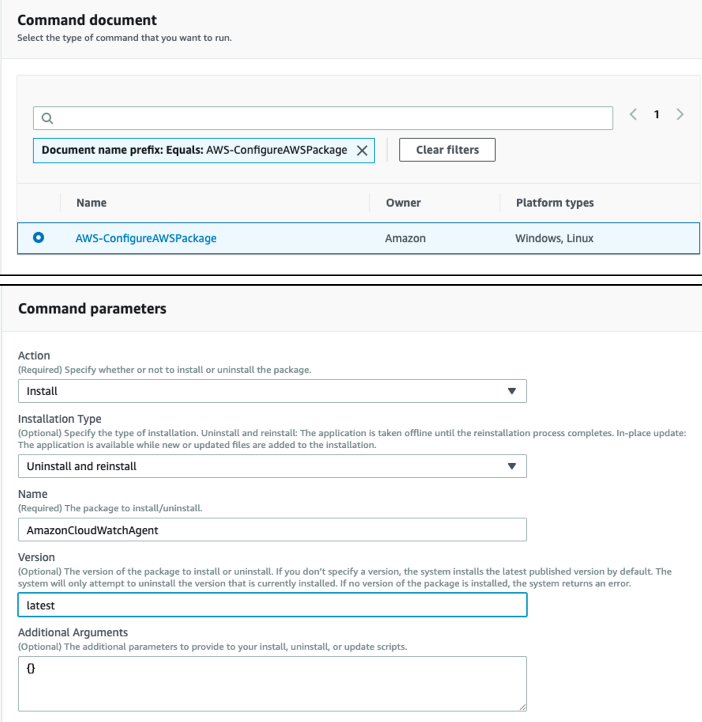Viewport: 702px width, 722px height.
Task: Go to previous page of documents
Action: click(633, 114)
